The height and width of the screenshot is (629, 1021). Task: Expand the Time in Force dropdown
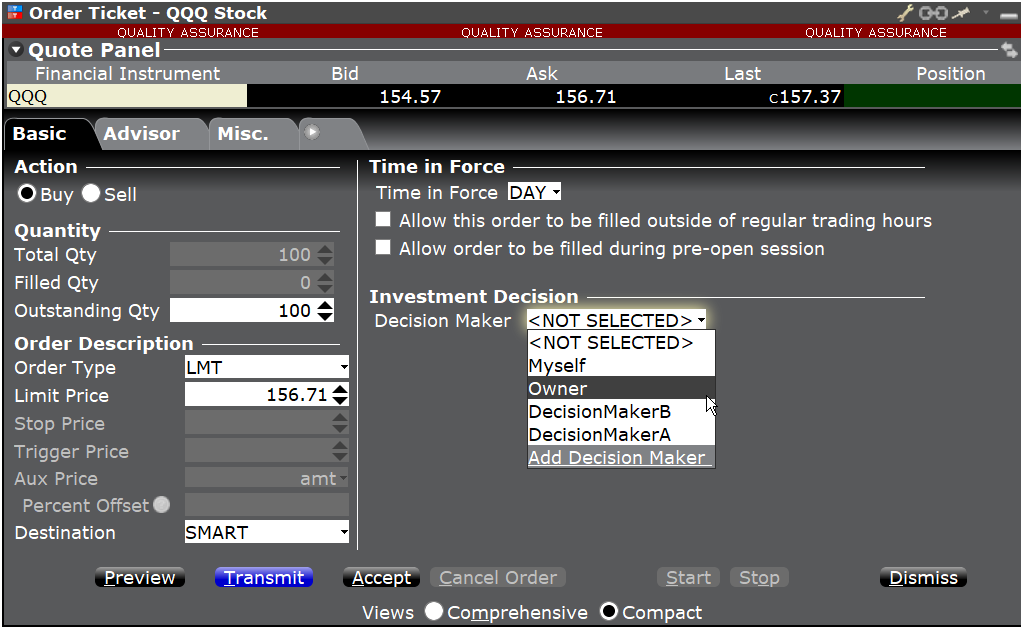tap(535, 192)
